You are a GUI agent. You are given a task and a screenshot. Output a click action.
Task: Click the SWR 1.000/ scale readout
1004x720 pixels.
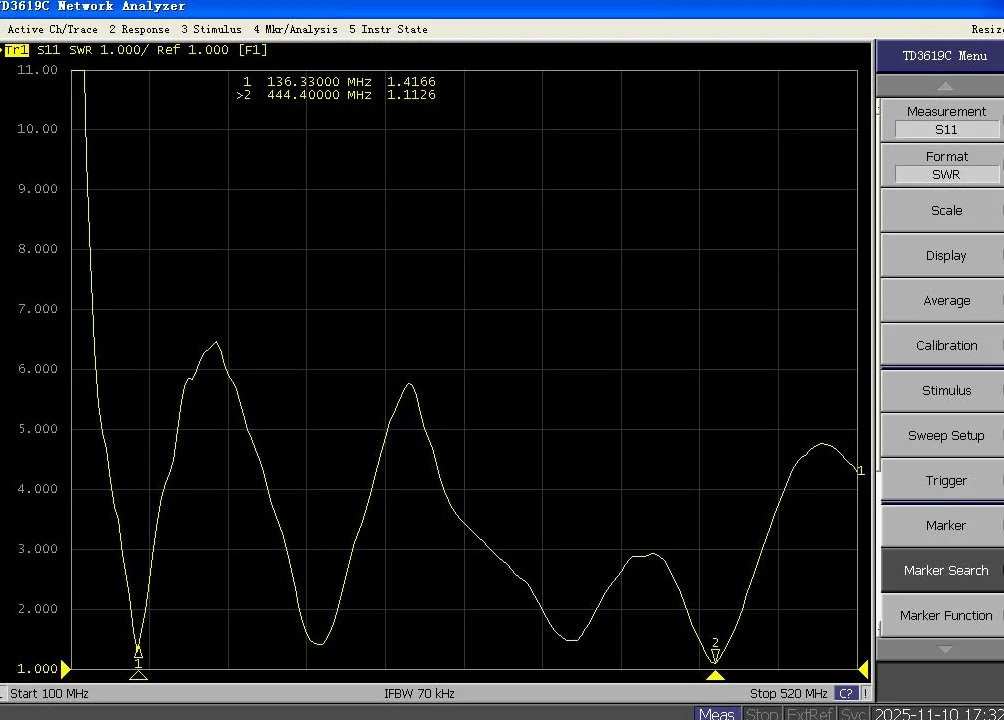[x=108, y=50]
